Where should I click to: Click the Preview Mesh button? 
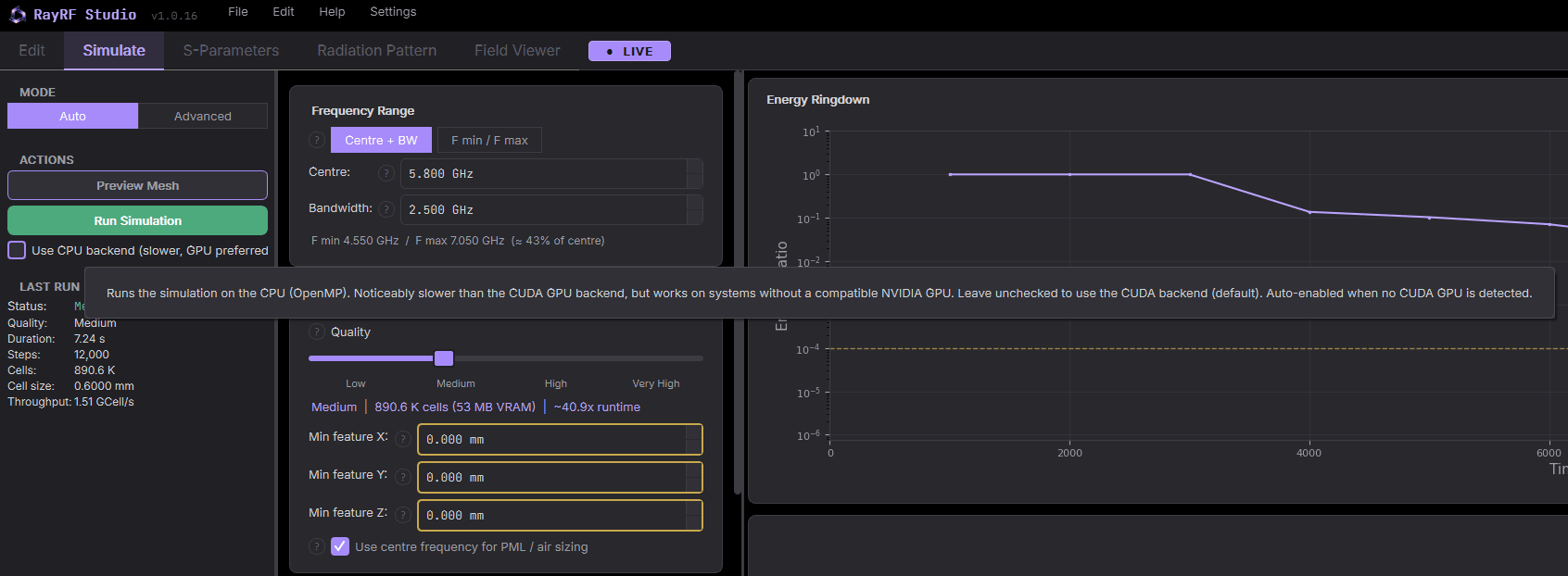(137, 185)
